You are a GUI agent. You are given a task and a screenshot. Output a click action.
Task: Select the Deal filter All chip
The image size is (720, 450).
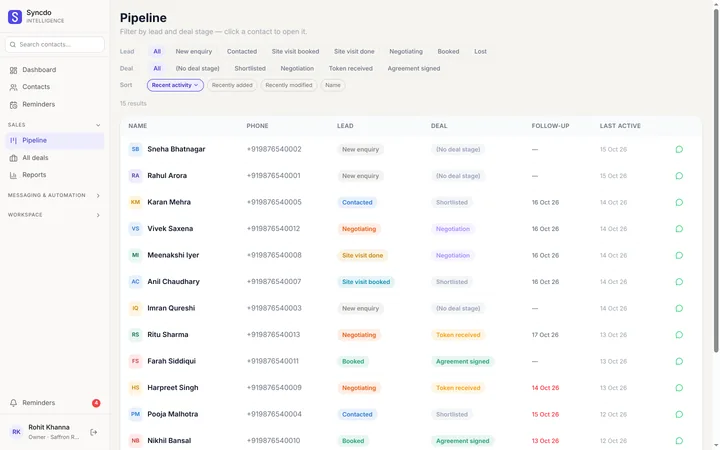157,68
